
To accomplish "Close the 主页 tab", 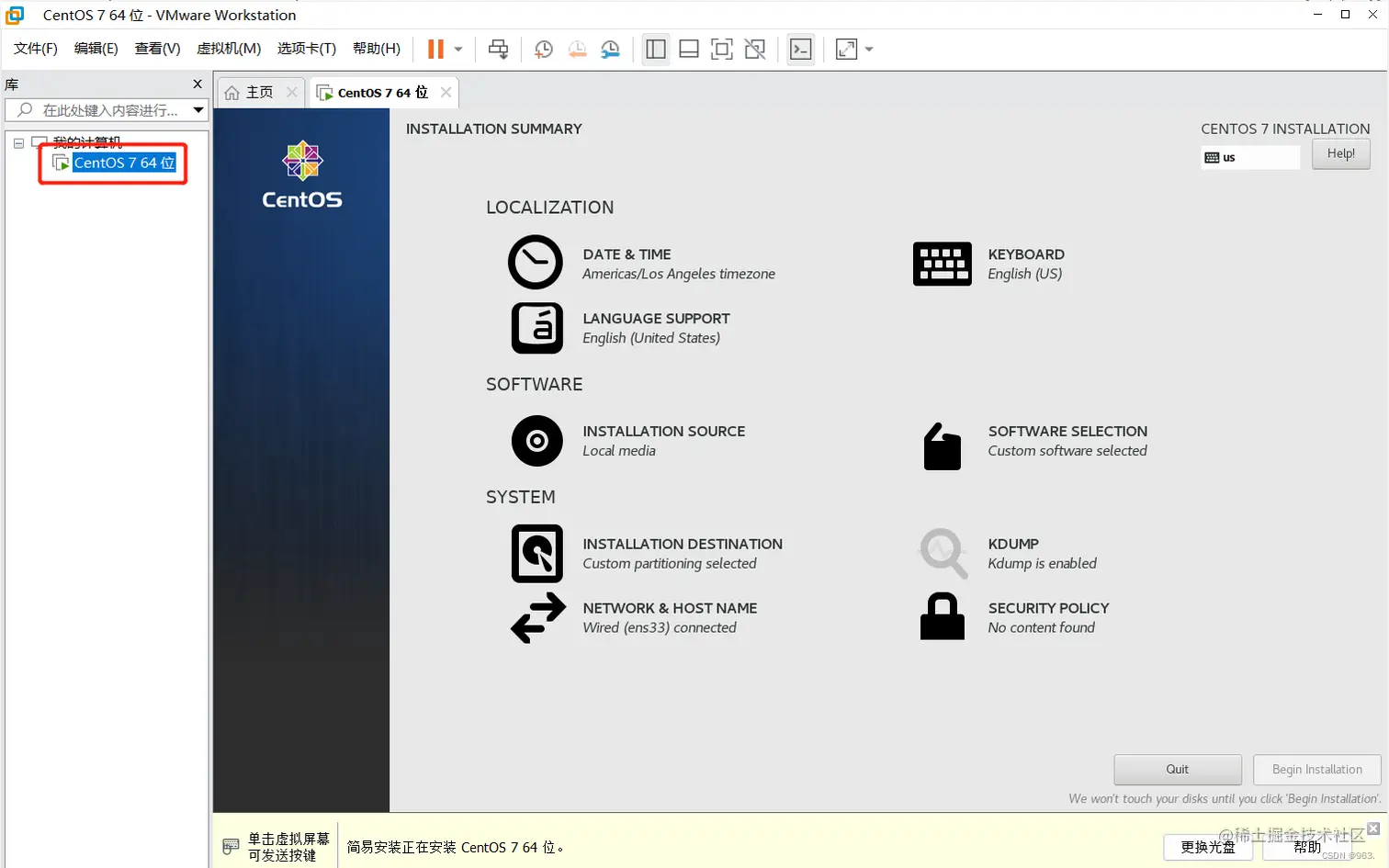I will tap(292, 92).
